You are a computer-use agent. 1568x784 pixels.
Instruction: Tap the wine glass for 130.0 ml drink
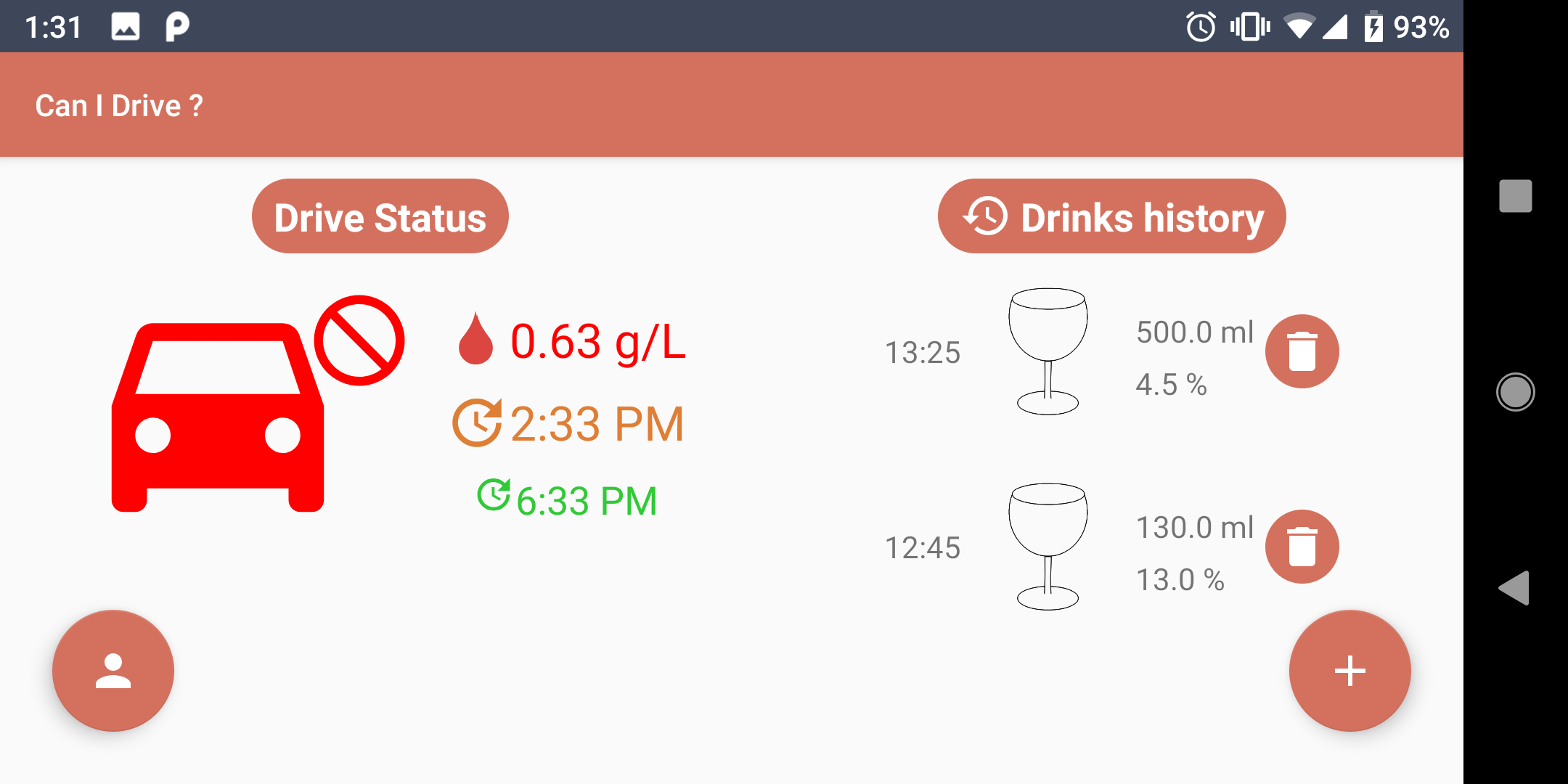coord(1048,547)
